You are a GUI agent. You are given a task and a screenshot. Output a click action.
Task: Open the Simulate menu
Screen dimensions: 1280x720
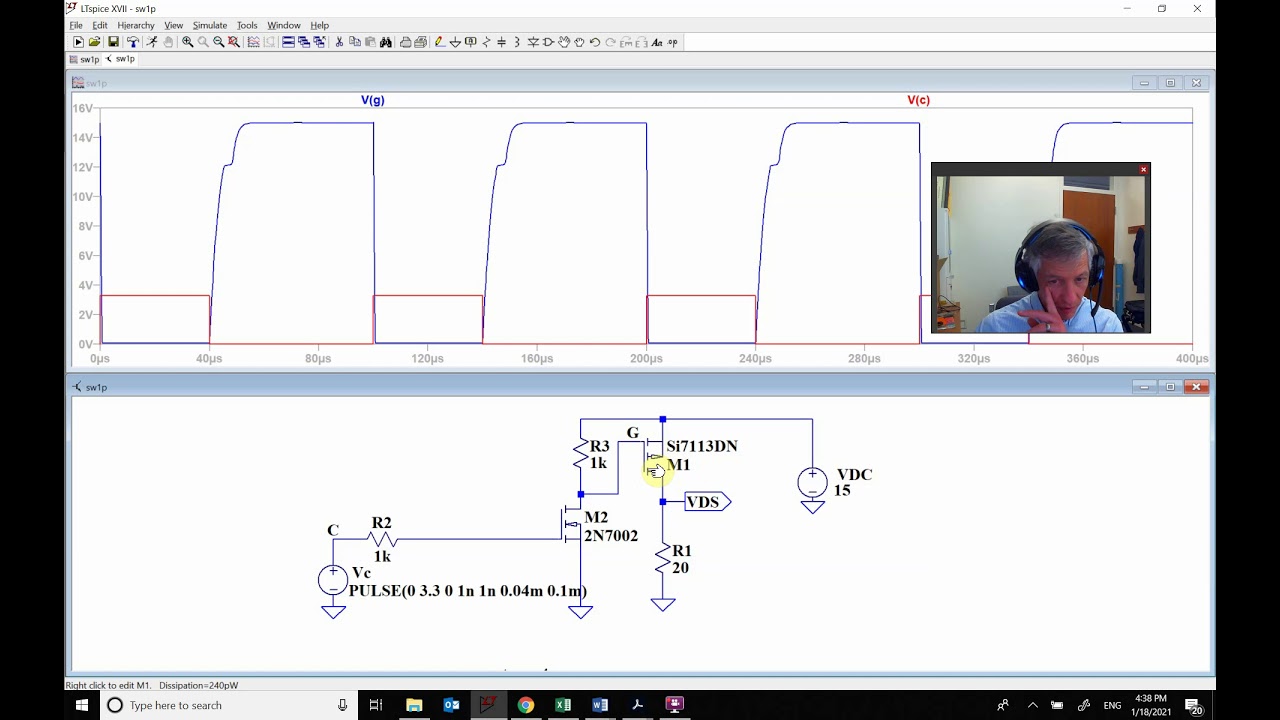[210, 25]
